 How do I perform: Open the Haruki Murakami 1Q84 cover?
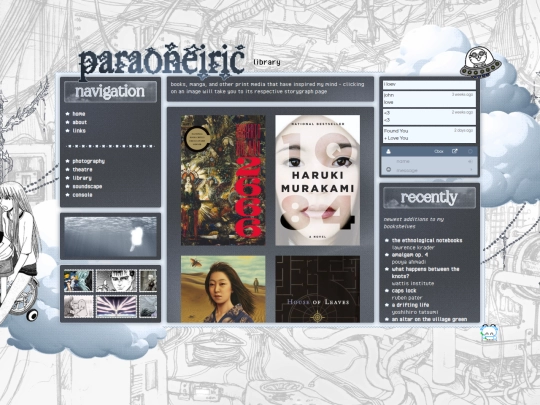[318, 180]
